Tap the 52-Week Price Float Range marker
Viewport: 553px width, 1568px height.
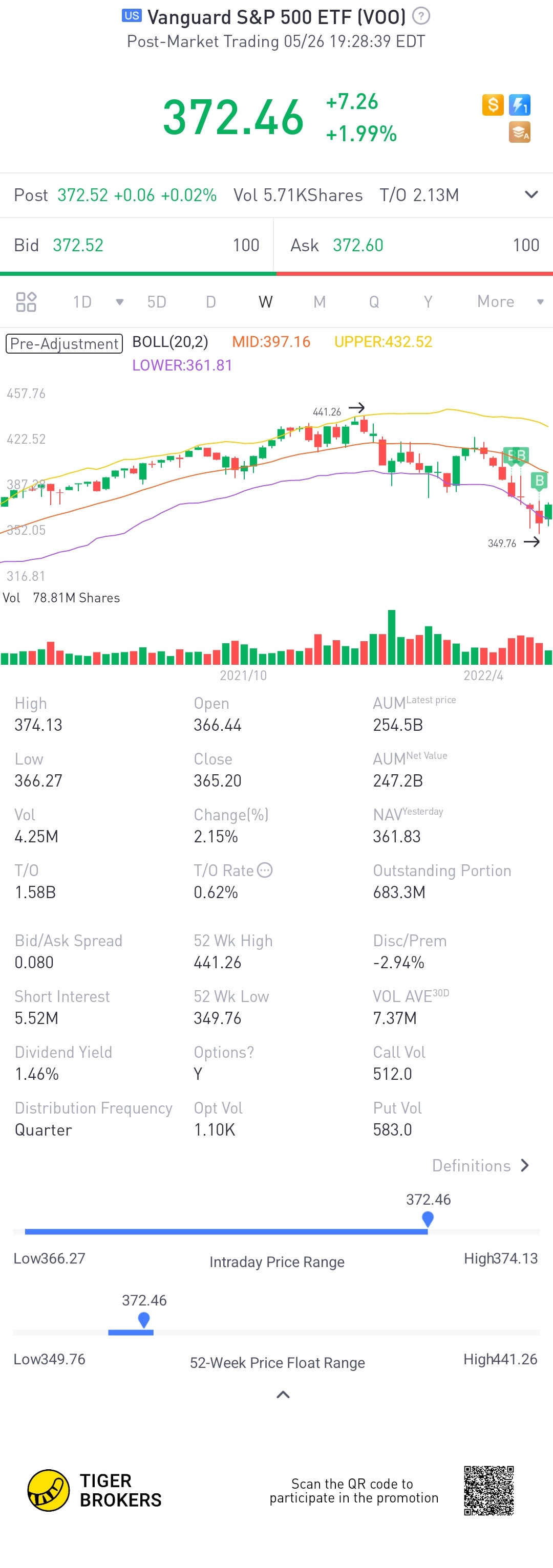pyautogui.click(x=144, y=1320)
